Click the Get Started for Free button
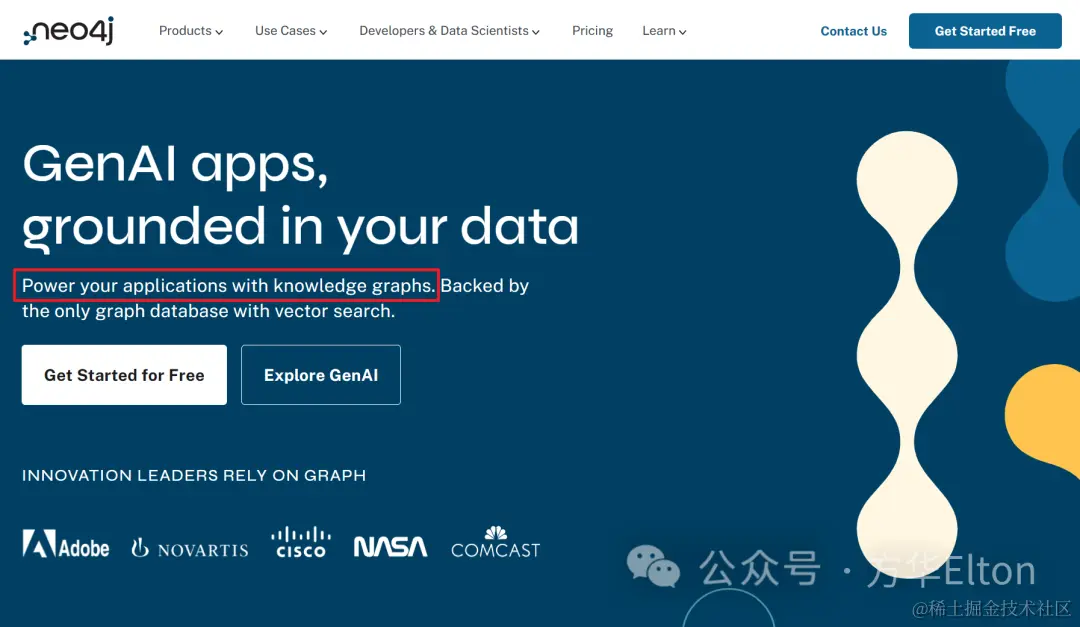 tap(124, 375)
